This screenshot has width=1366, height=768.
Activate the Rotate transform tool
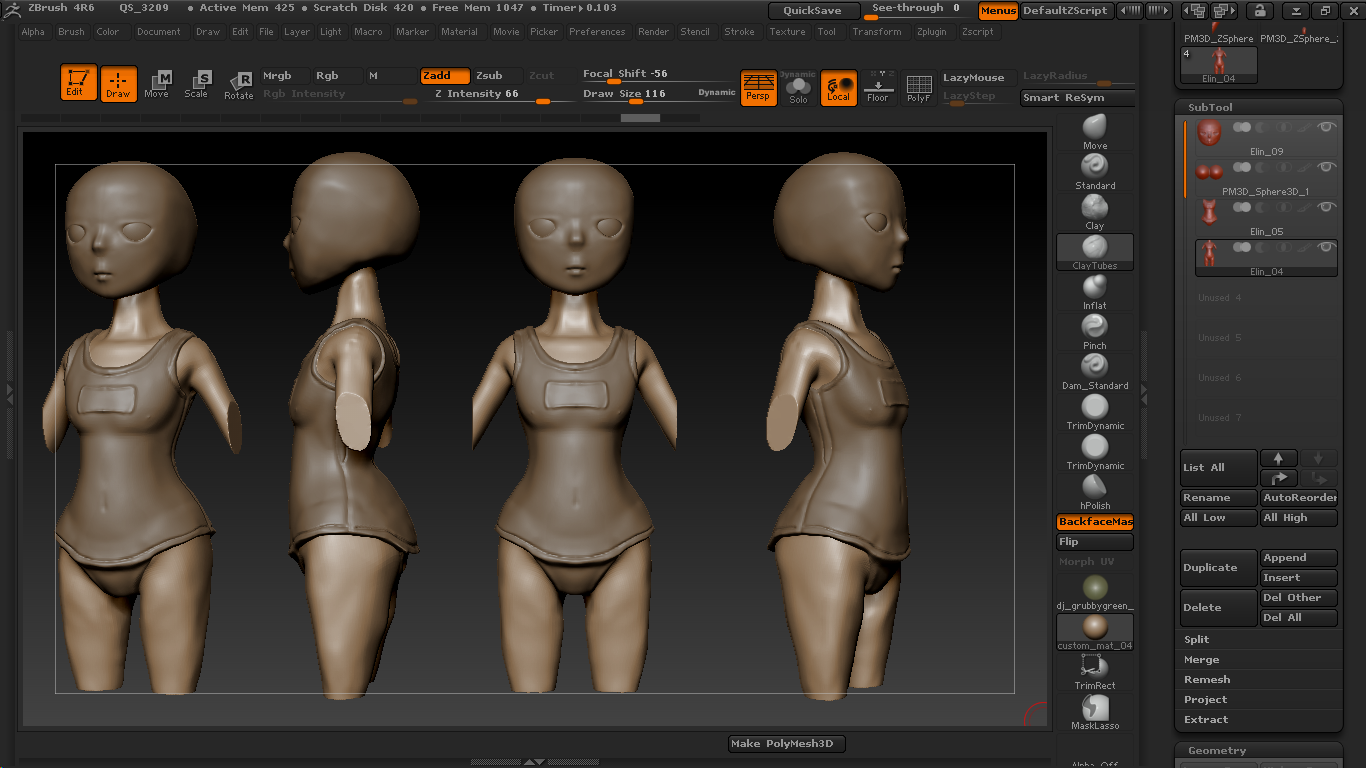click(x=239, y=84)
